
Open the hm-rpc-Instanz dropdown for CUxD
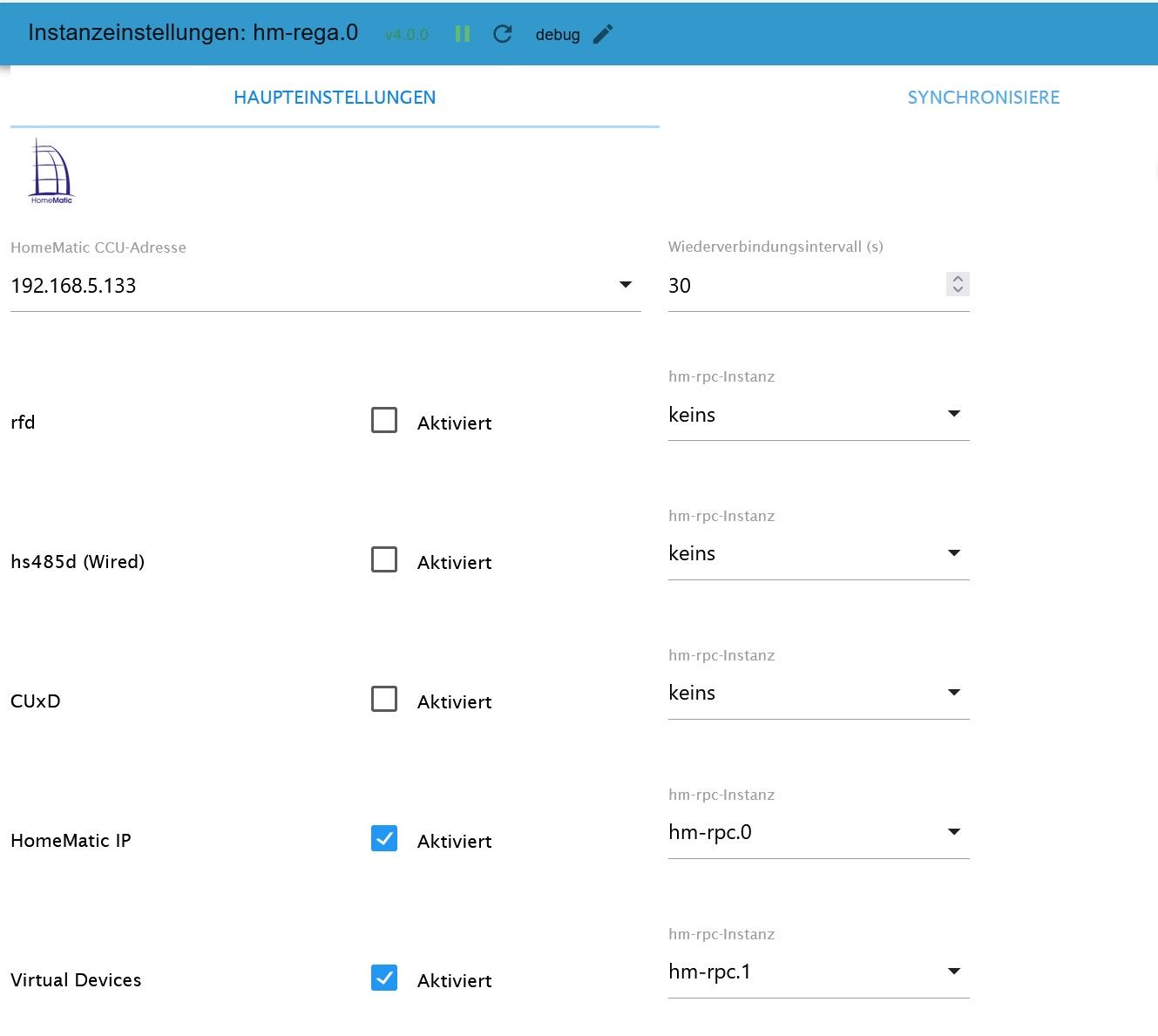[x=819, y=694]
